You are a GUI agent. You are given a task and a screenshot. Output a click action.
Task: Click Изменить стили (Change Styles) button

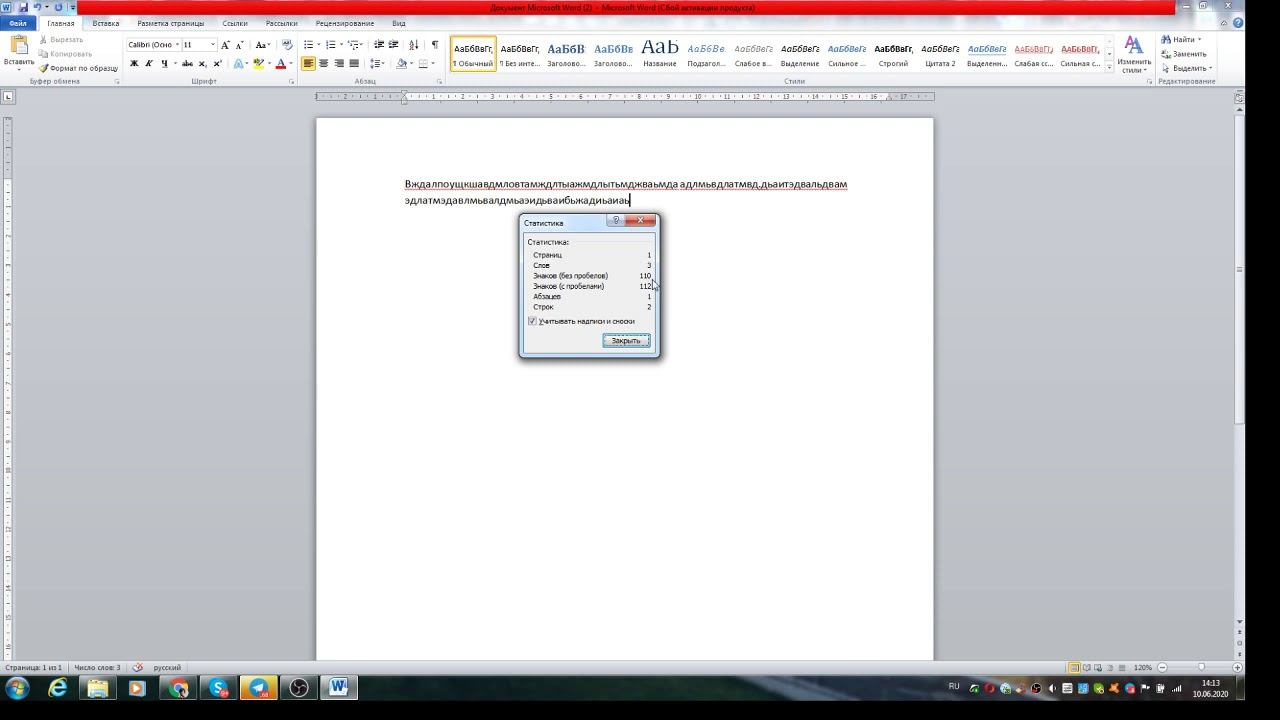(1134, 55)
